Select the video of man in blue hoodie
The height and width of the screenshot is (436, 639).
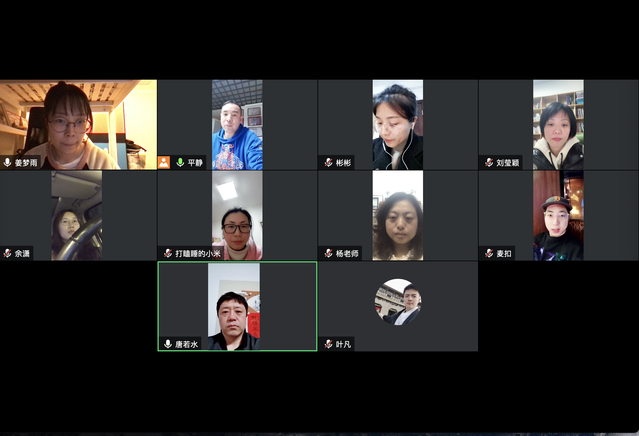237,125
